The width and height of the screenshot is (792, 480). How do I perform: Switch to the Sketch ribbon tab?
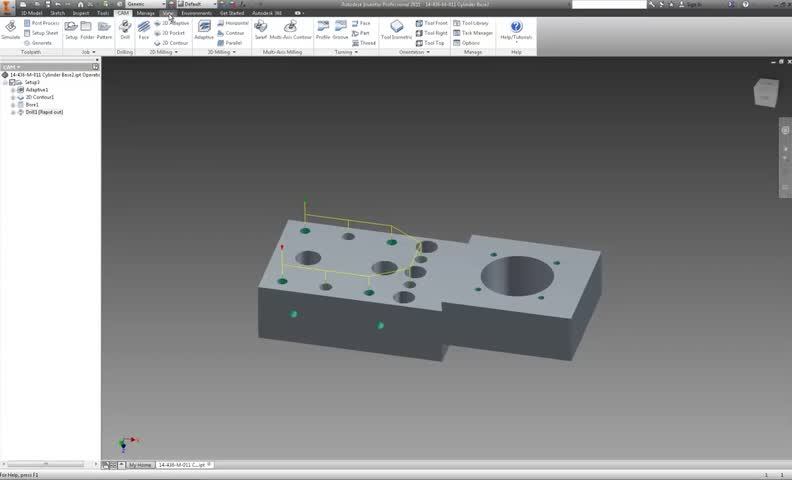coord(57,13)
